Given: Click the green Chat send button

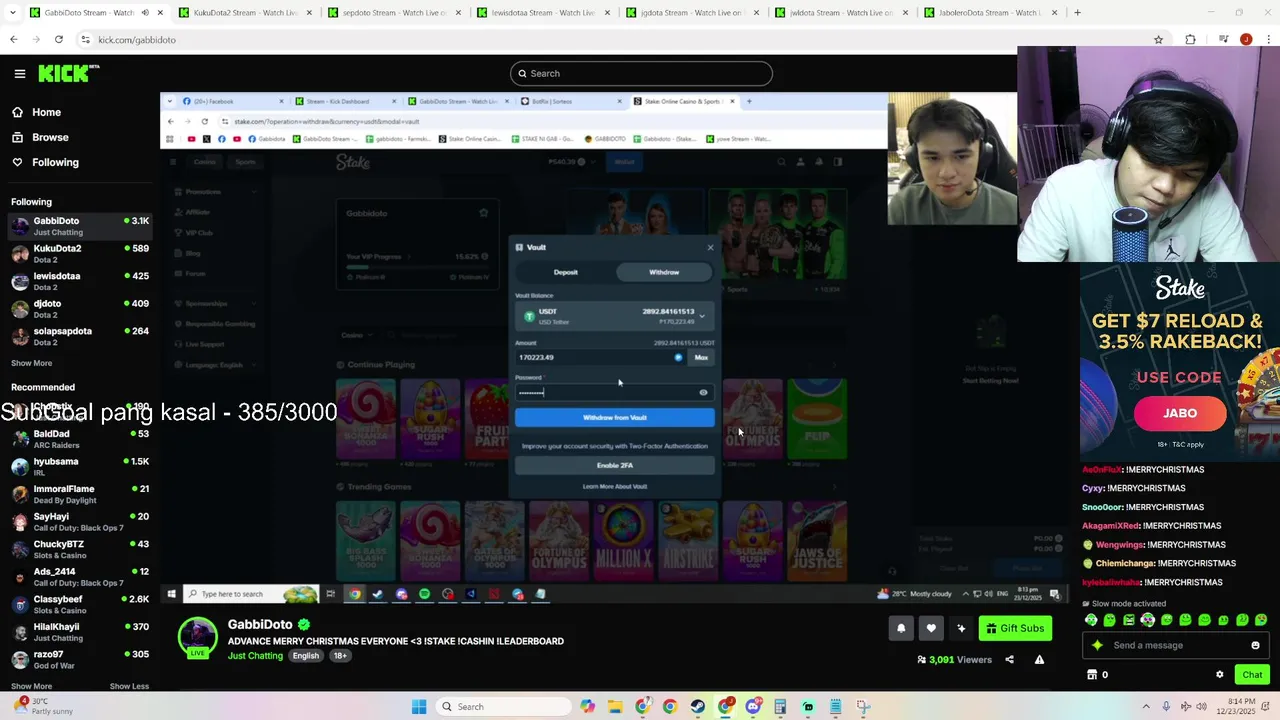Looking at the screenshot, I should coord(1252,675).
